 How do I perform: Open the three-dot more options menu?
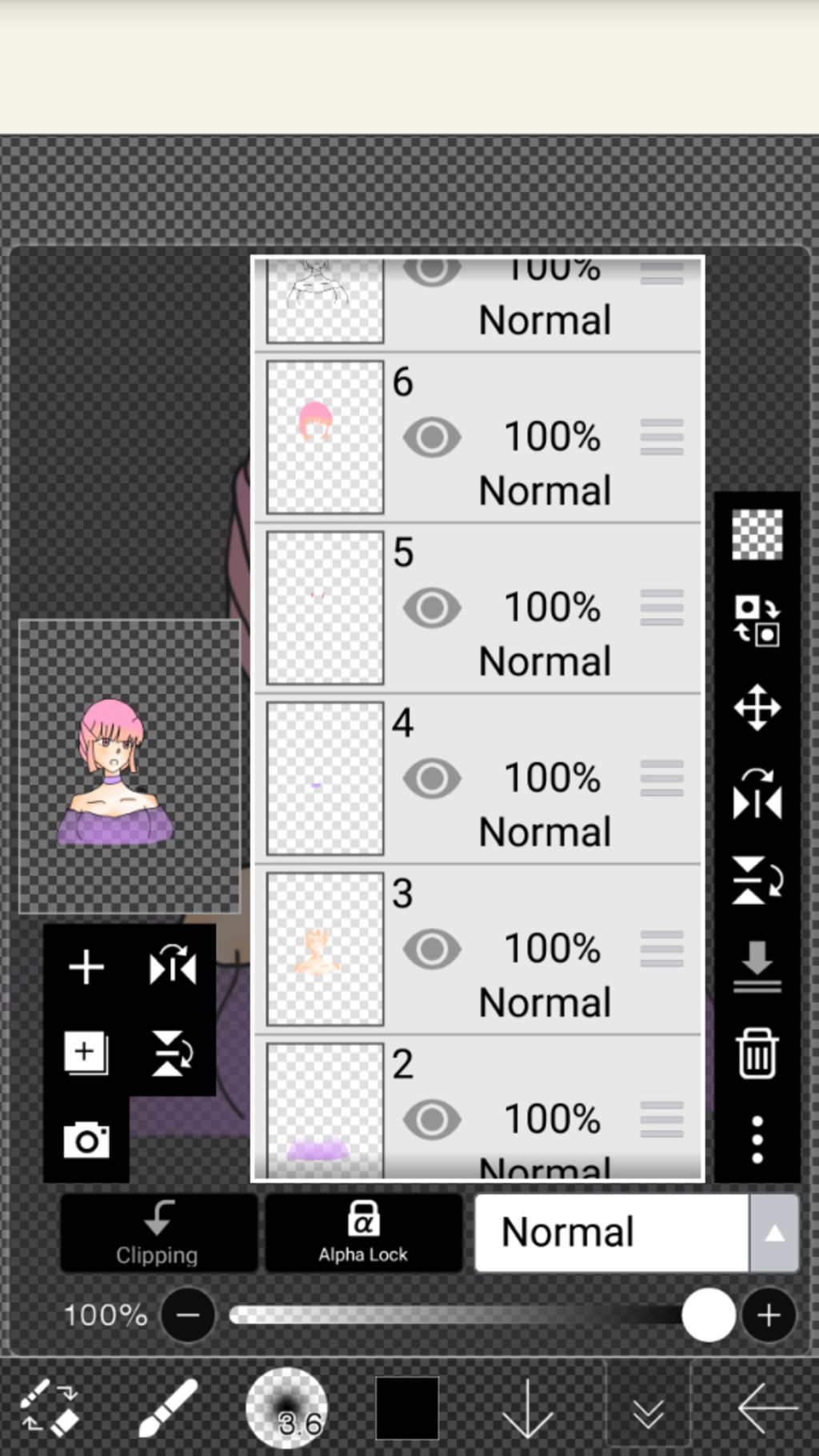(757, 1140)
